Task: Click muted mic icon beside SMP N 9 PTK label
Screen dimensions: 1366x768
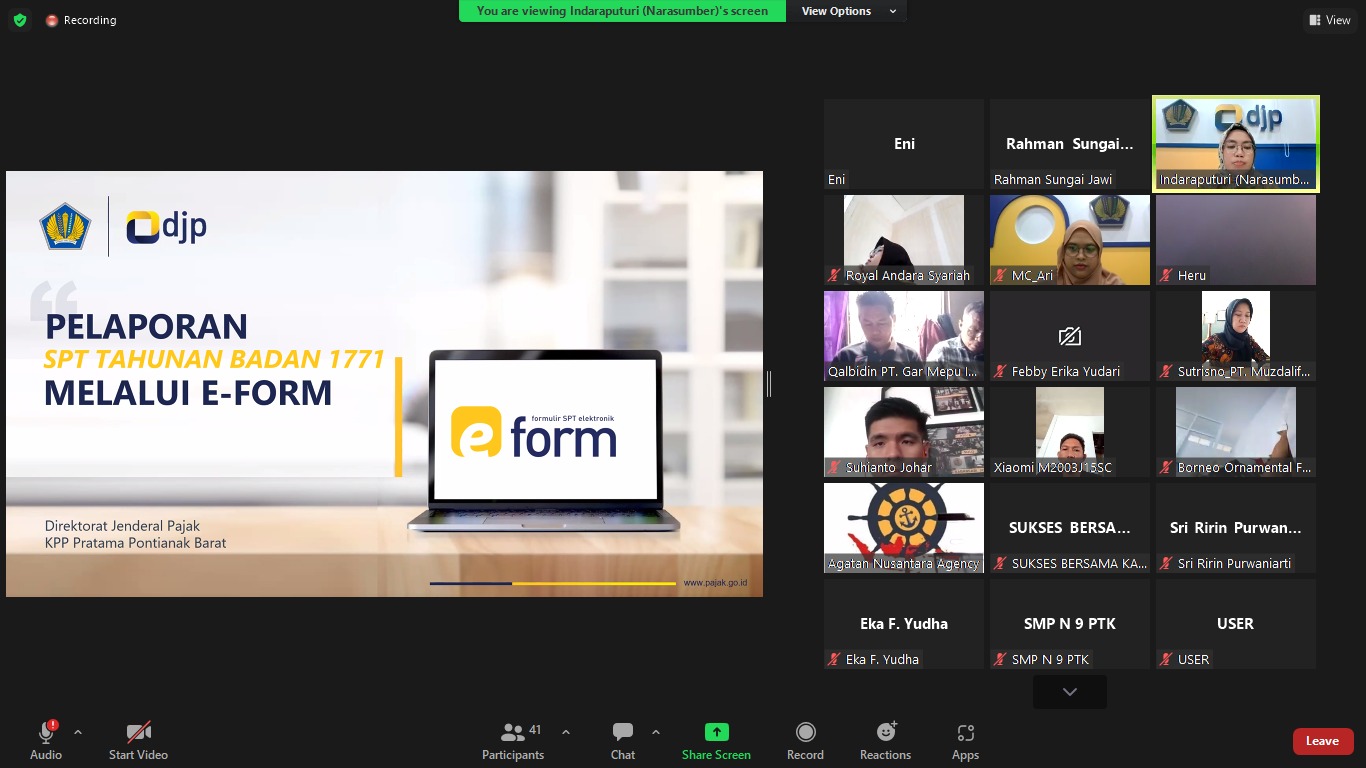Action: [1000, 659]
